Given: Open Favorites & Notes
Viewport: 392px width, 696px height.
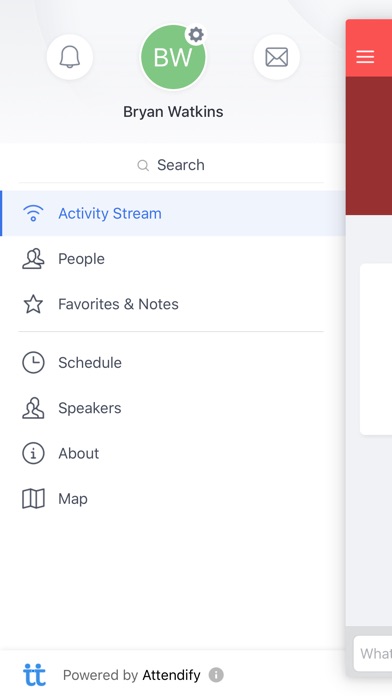Looking at the screenshot, I should 173,304.
